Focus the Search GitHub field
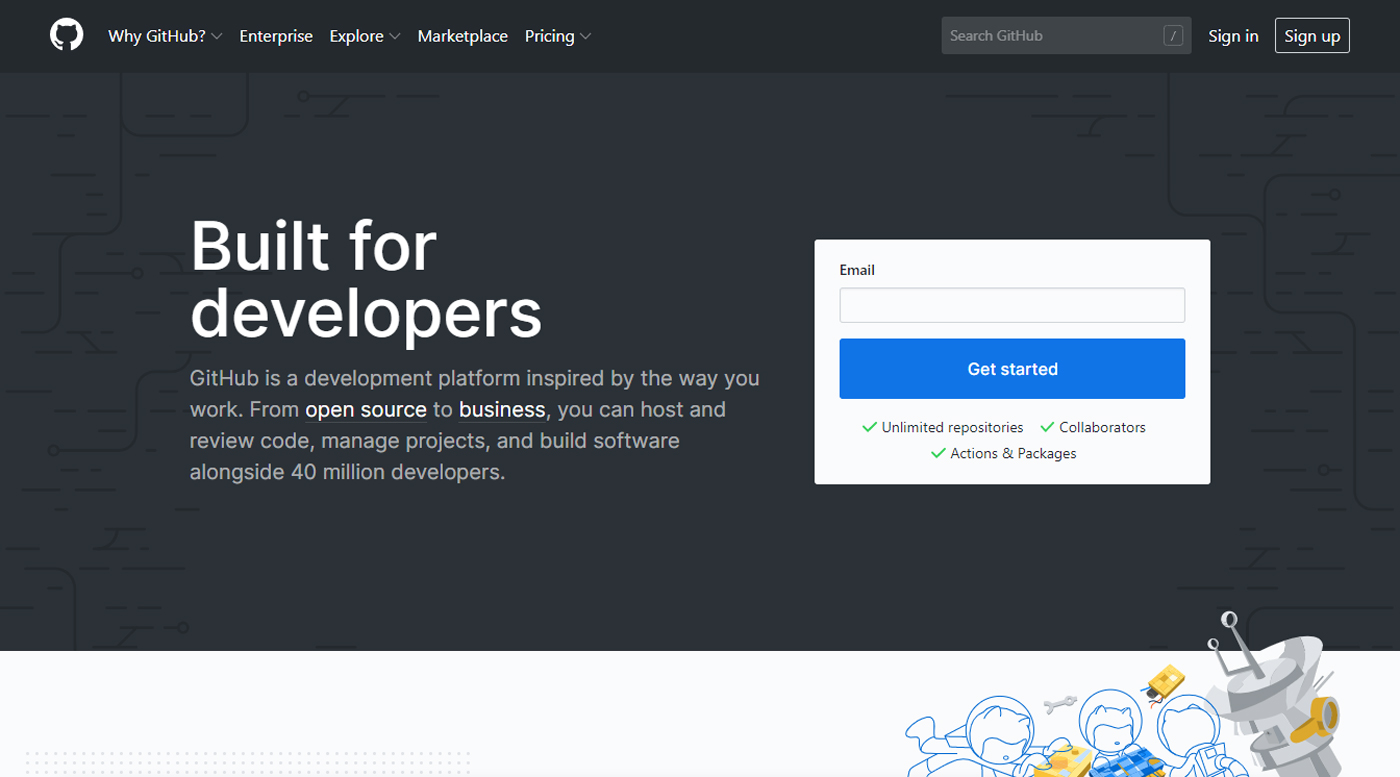 [1066, 36]
